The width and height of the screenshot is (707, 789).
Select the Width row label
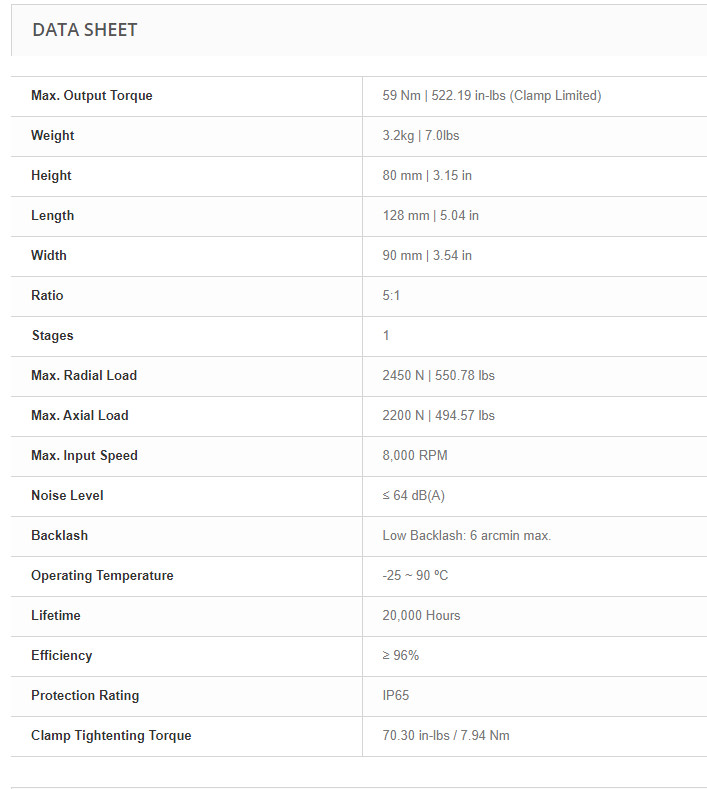(49, 255)
